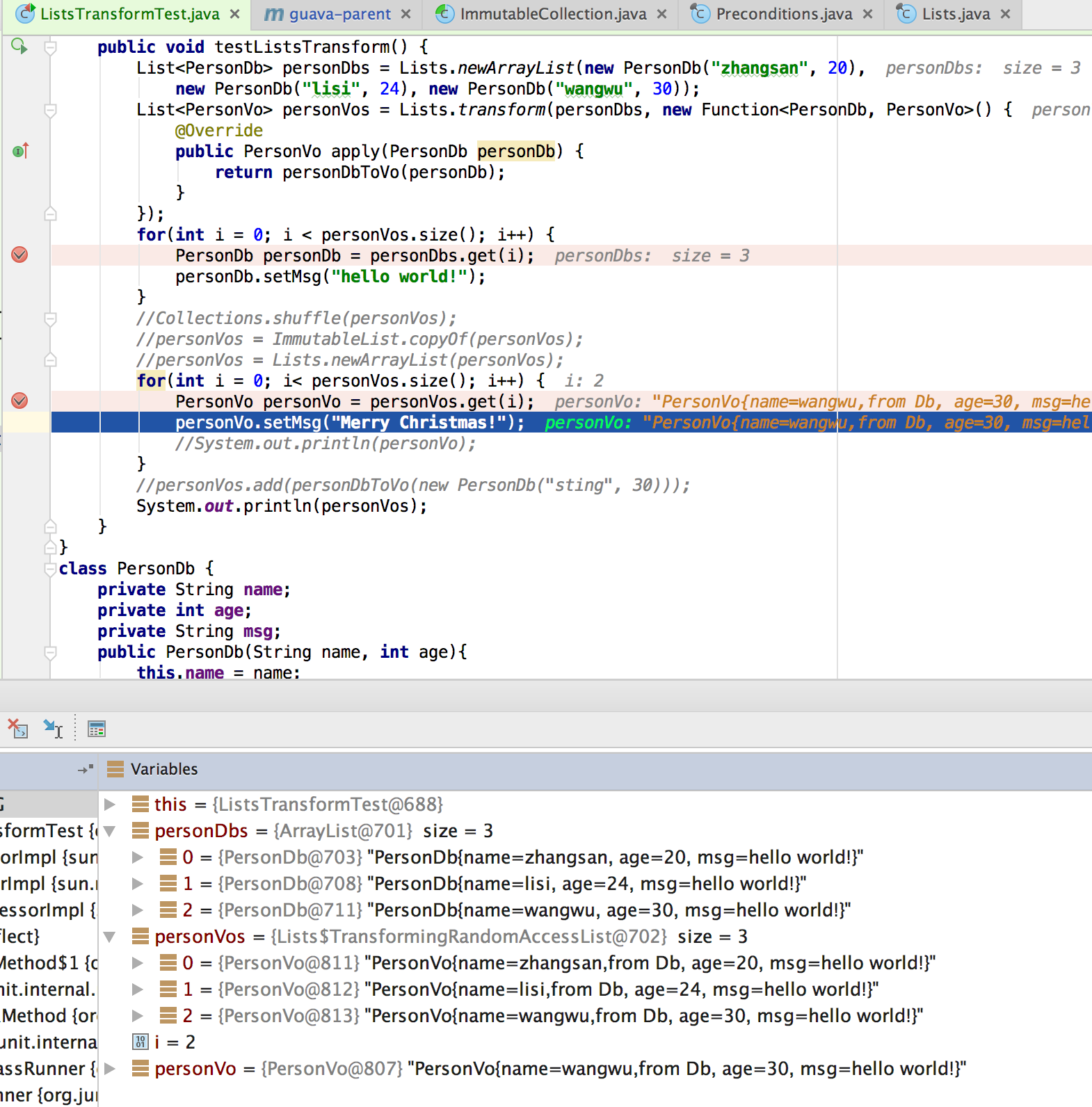Expand personDbs element 0 zhangsan
The height and width of the screenshot is (1107, 1092).
click(x=138, y=857)
